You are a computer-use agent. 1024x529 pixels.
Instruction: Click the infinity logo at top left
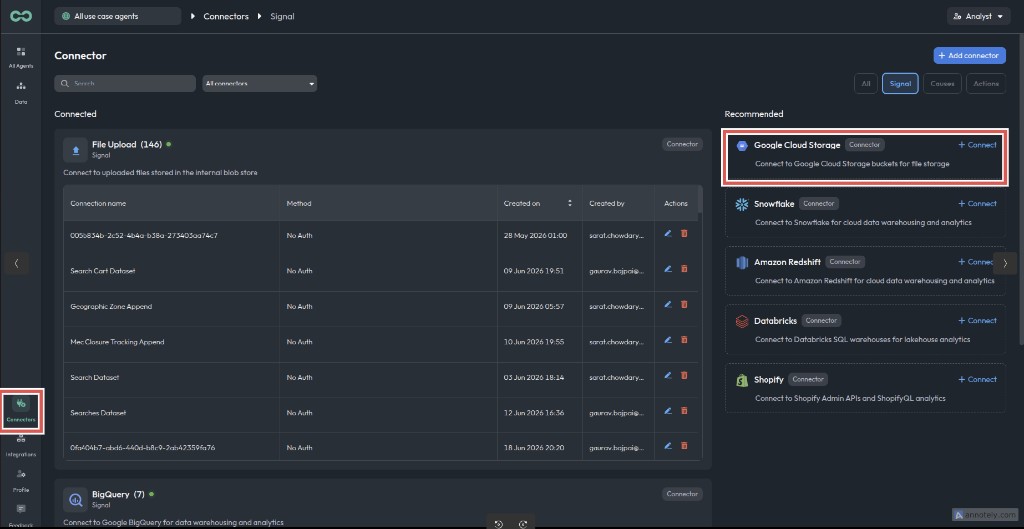click(x=21, y=16)
